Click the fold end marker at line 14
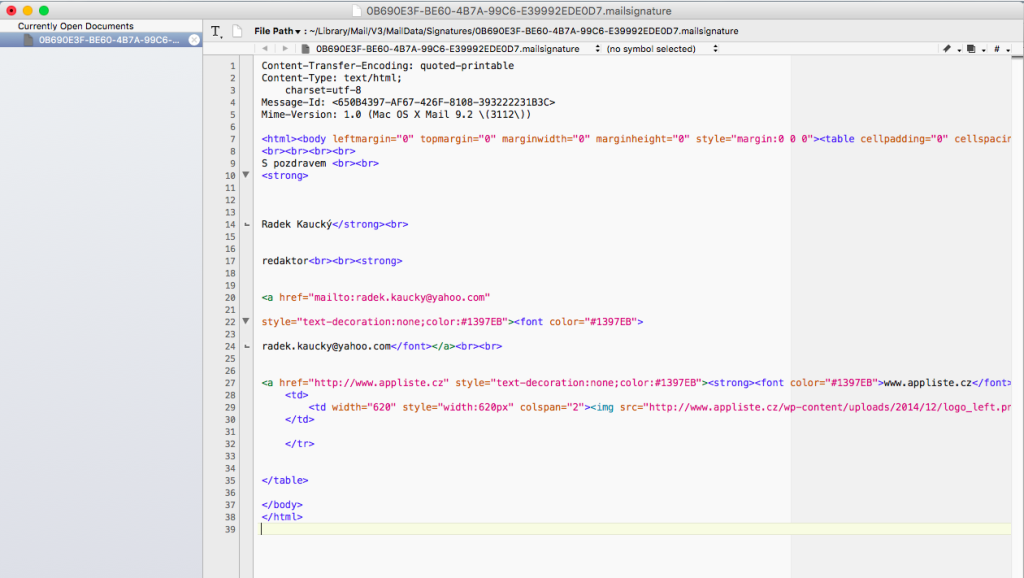 pyautogui.click(x=247, y=225)
